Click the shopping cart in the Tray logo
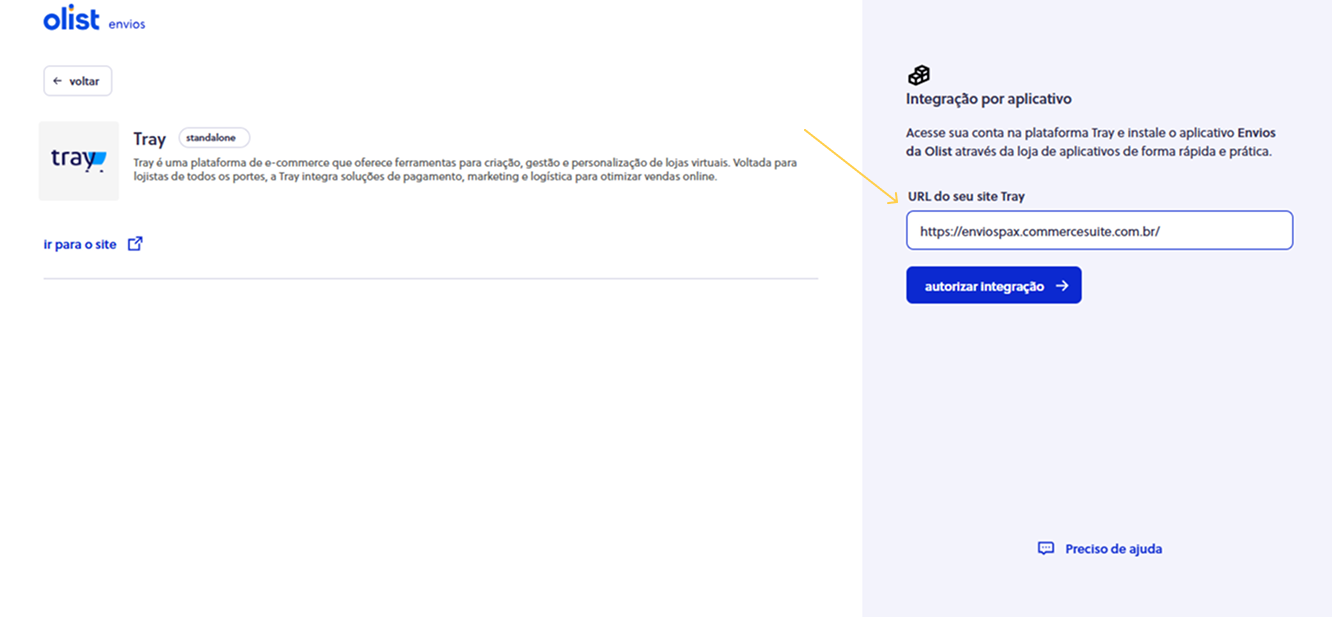The height and width of the screenshot is (617, 1332). click(96, 162)
